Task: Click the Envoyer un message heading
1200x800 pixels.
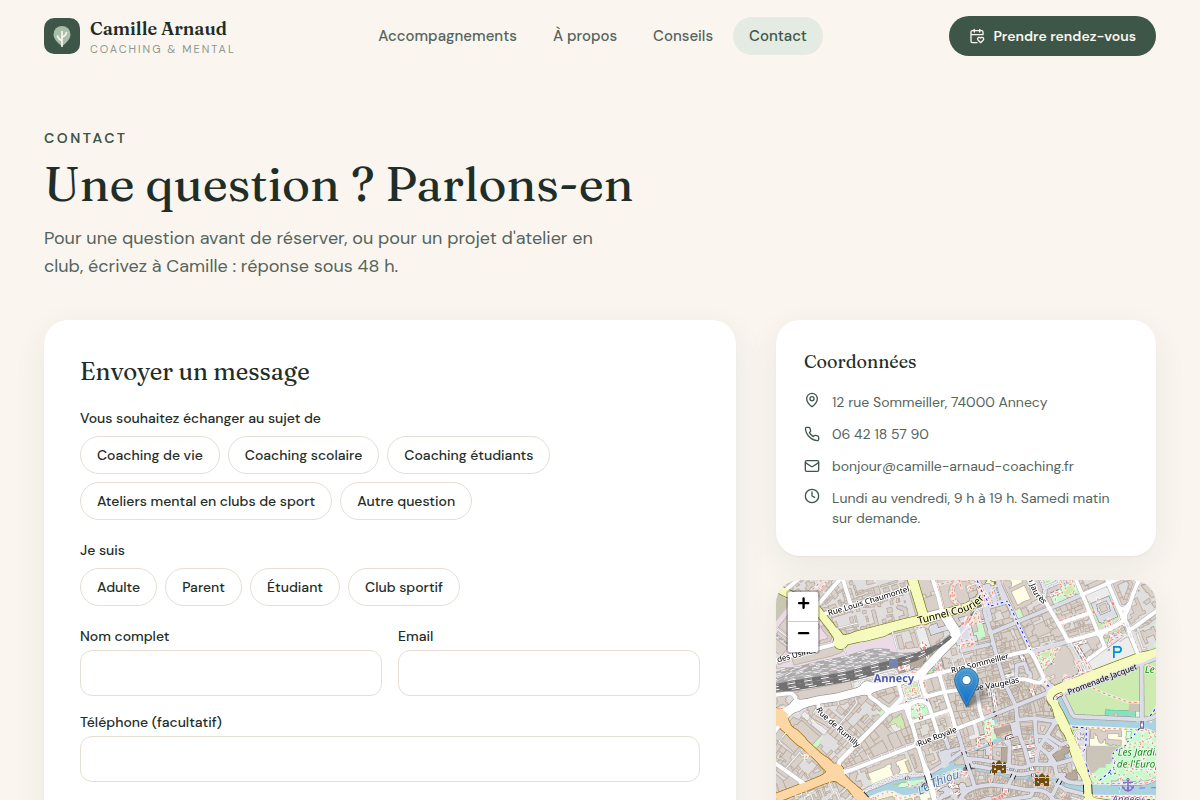Action: coord(195,372)
